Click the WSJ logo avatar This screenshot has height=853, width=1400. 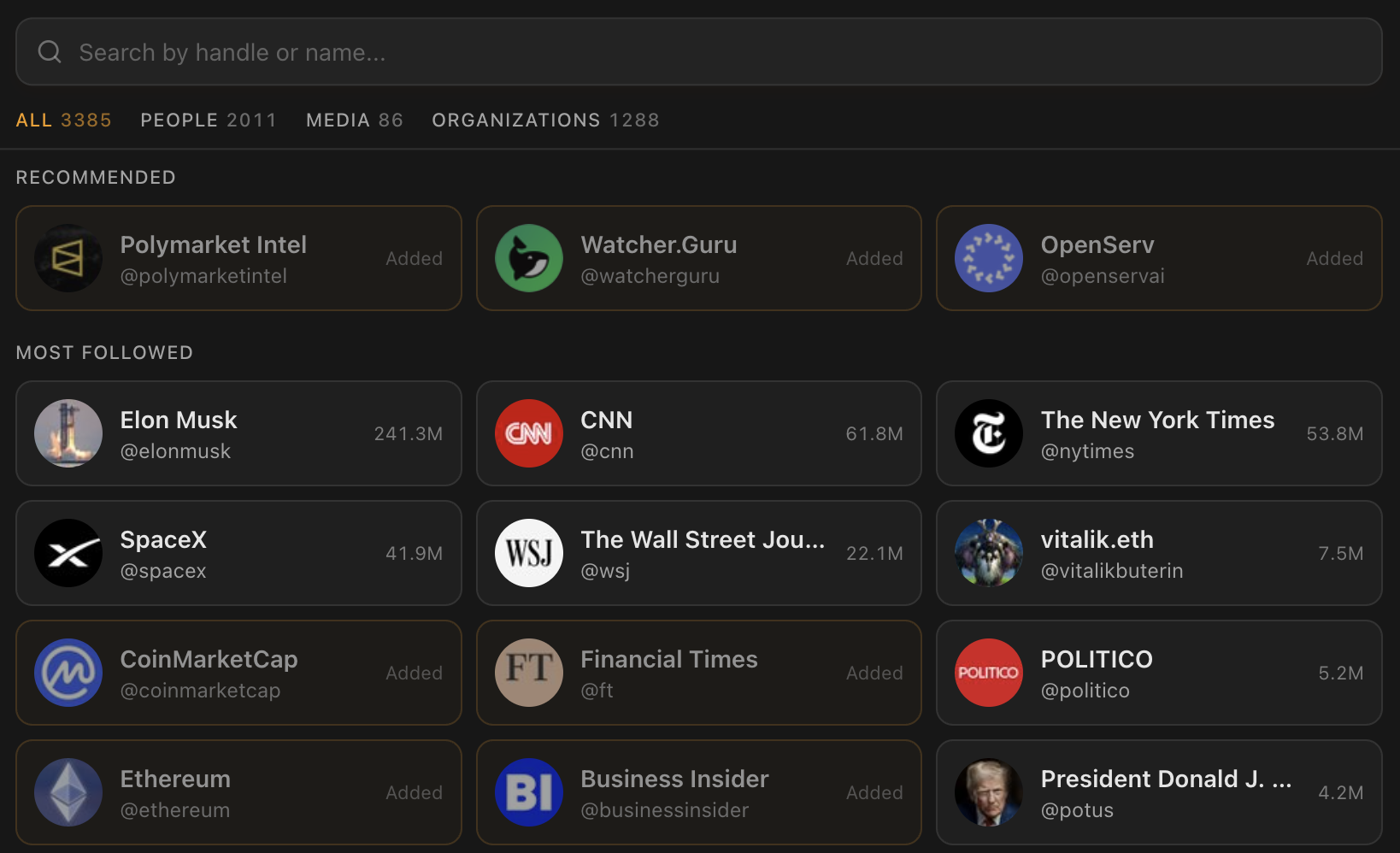coord(529,553)
